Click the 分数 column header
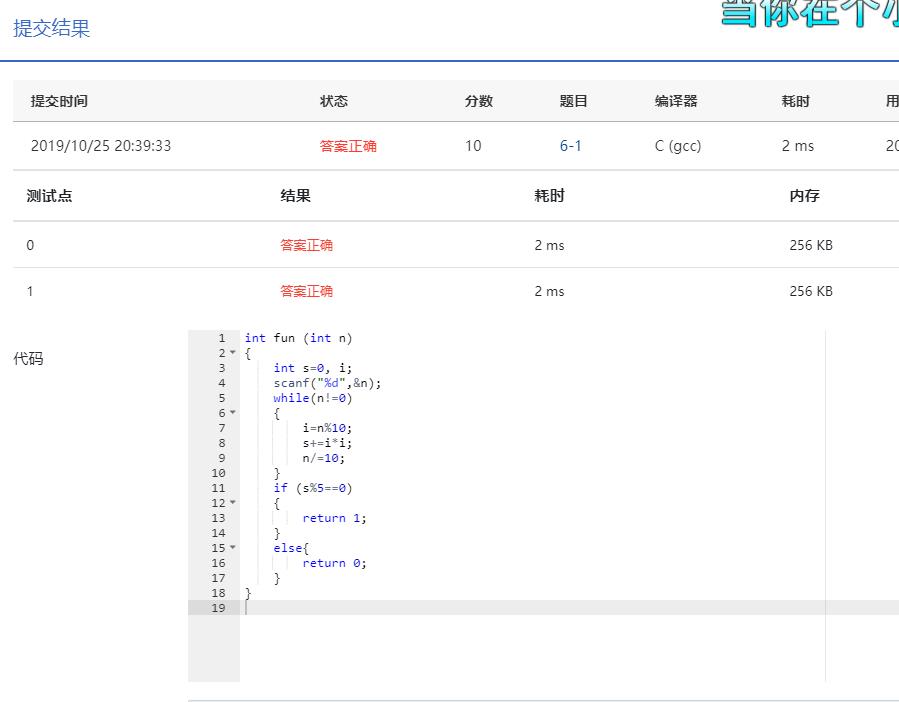This screenshot has height=702, width=899. (x=479, y=101)
